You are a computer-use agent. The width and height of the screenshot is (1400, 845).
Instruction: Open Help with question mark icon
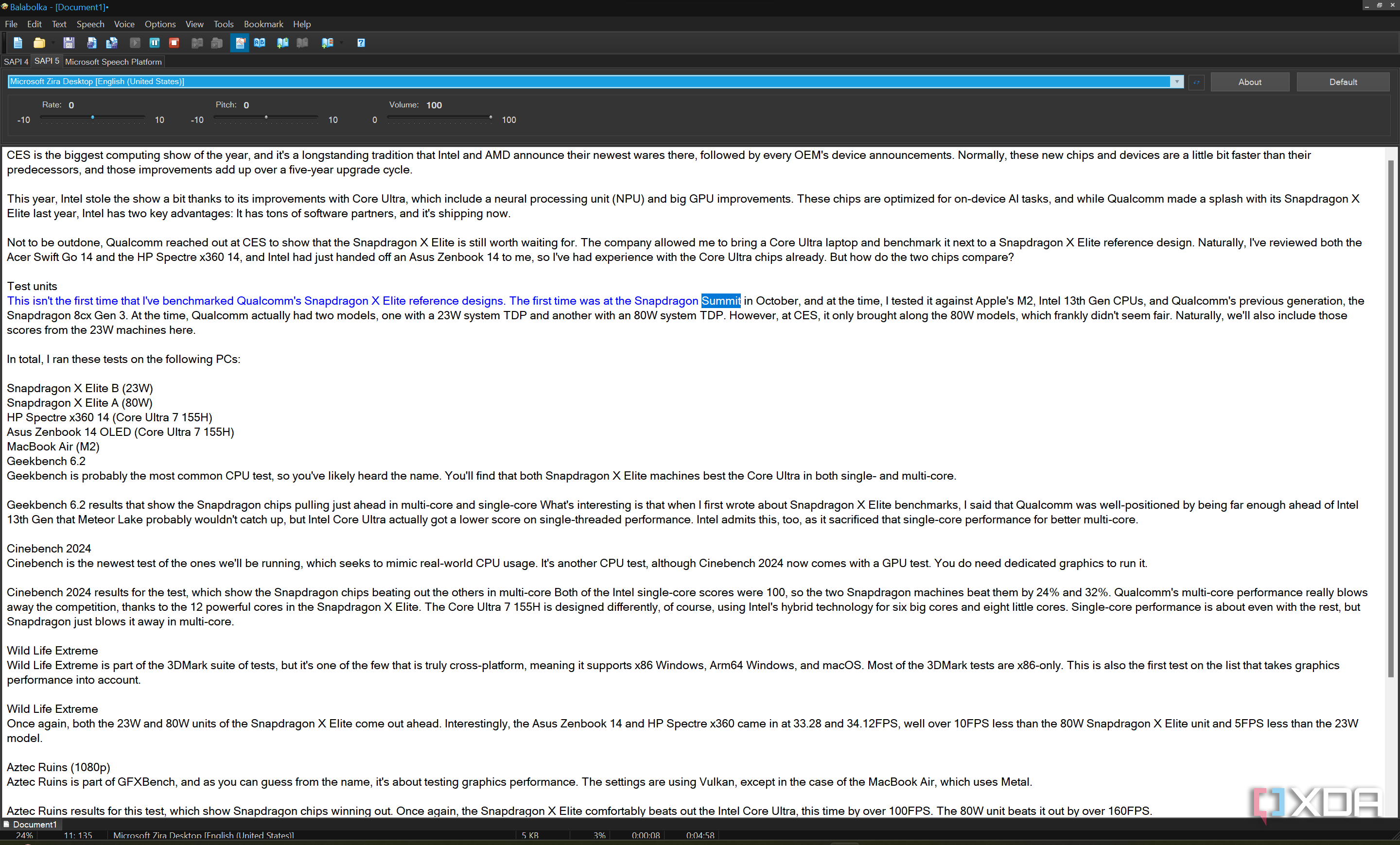[x=361, y=43]
